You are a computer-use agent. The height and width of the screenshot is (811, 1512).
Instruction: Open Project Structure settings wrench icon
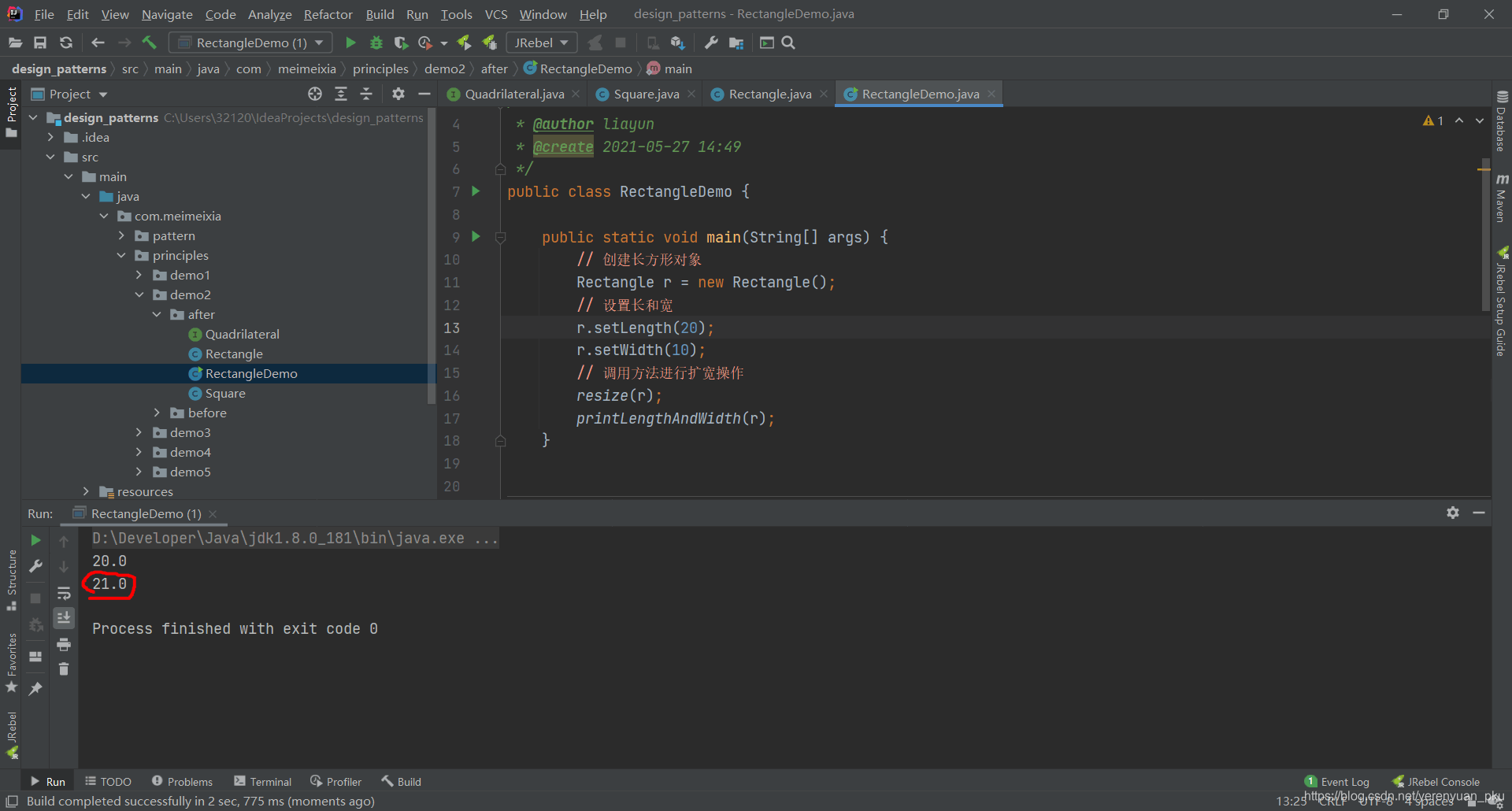point(711,43)
